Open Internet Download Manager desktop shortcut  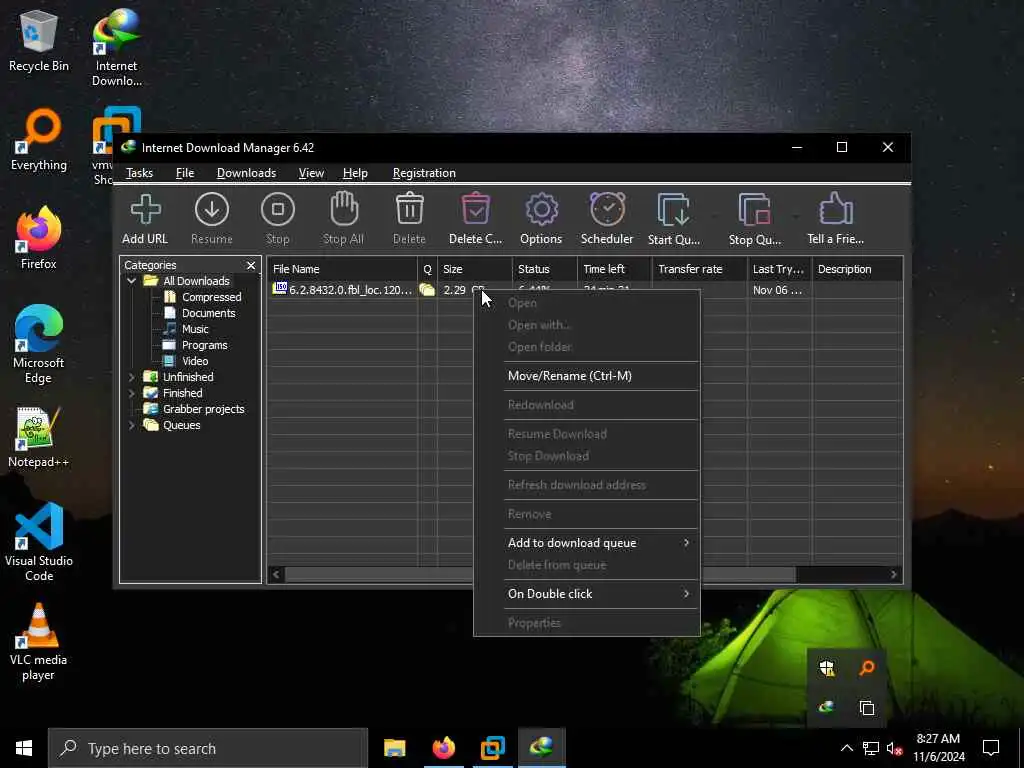pyautogui.click(x=116, y=47)
